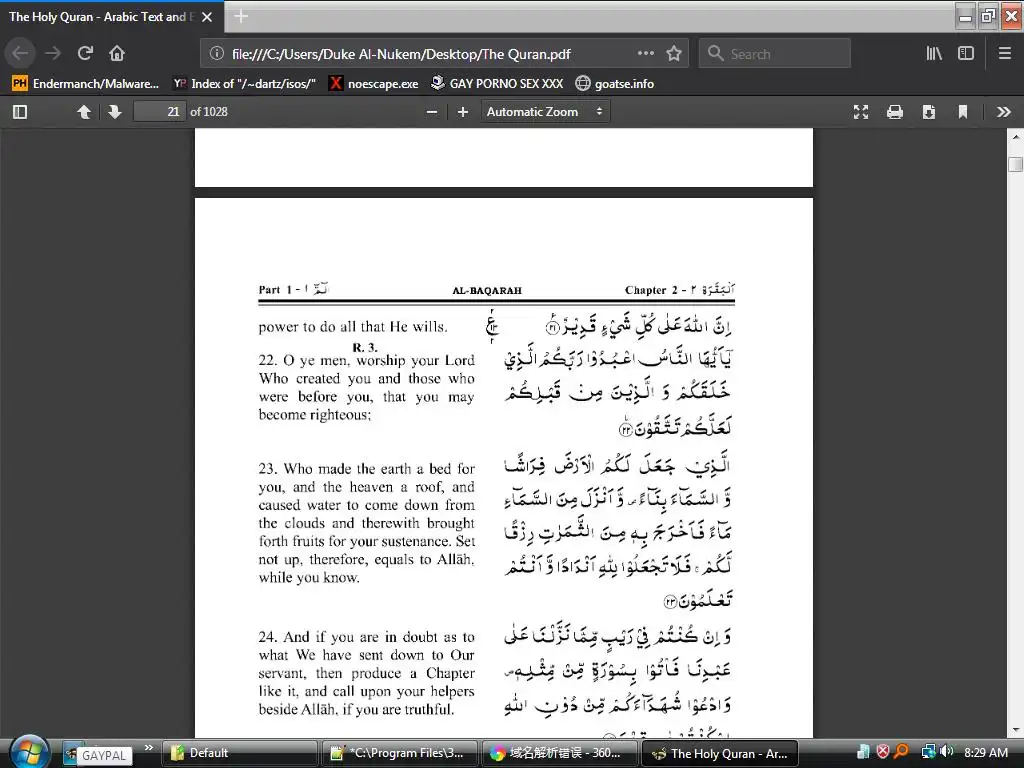The height and width of the screenshot is (768, 1024).
Task: Click verse 23 'Who made the earth' text
Action: tap(366, 522)
